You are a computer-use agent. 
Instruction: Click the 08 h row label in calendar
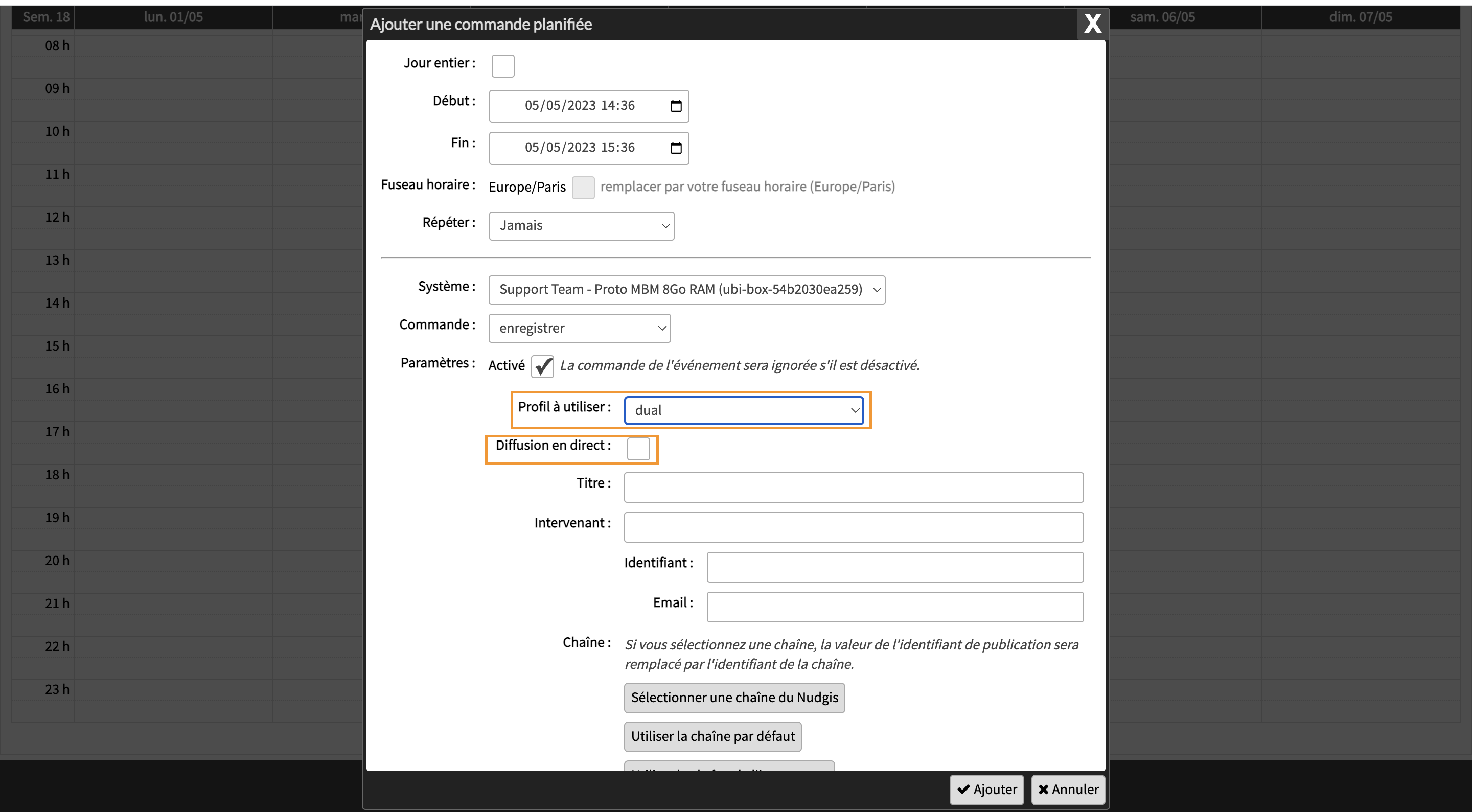point(57,45)
